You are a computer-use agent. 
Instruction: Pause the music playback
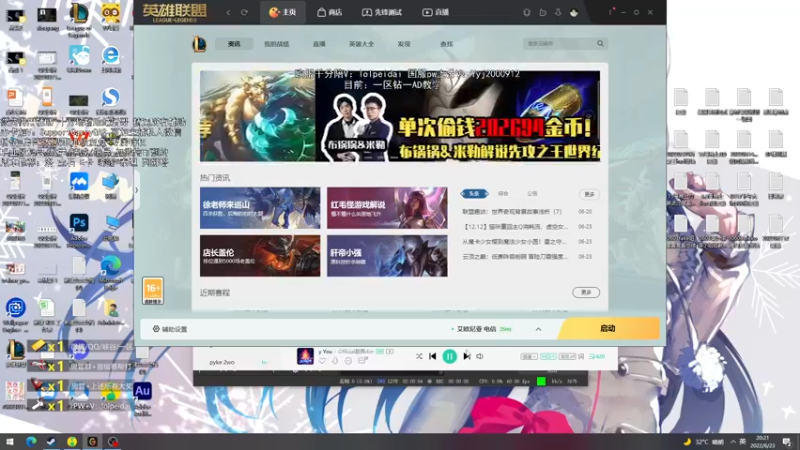click(x=449, y=356)
